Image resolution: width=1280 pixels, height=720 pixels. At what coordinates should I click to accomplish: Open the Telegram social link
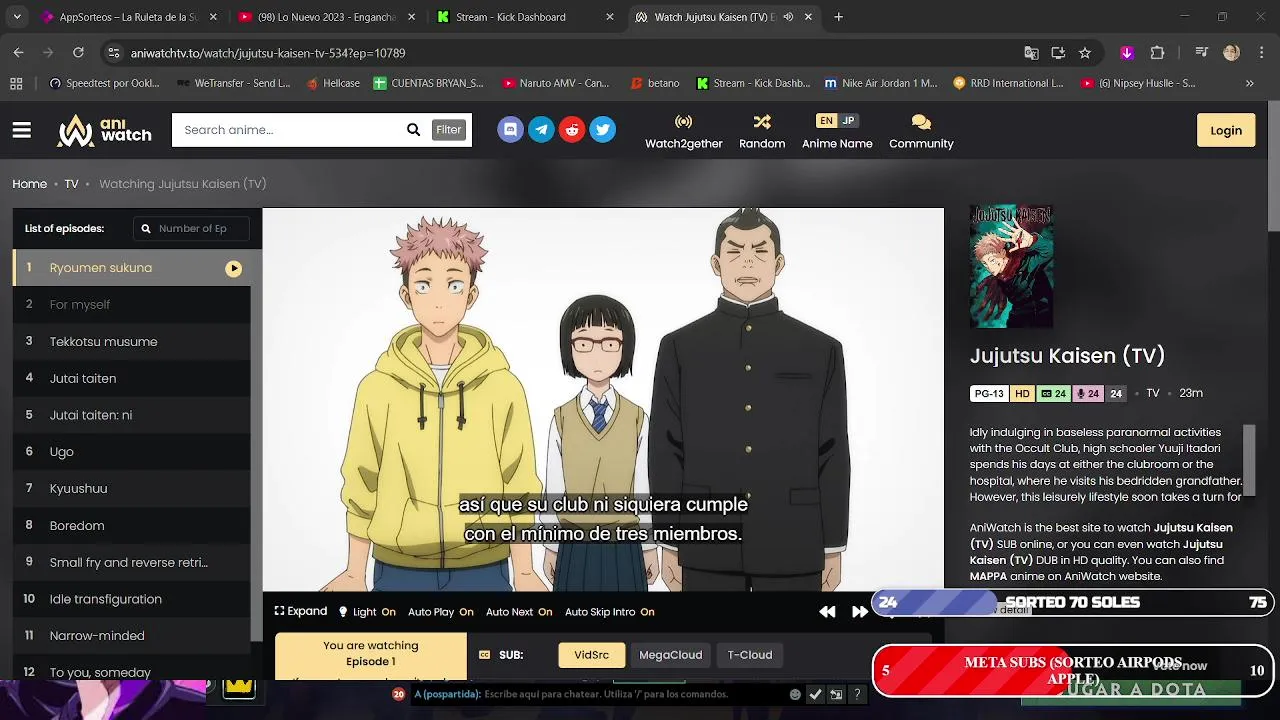[541, 129]
